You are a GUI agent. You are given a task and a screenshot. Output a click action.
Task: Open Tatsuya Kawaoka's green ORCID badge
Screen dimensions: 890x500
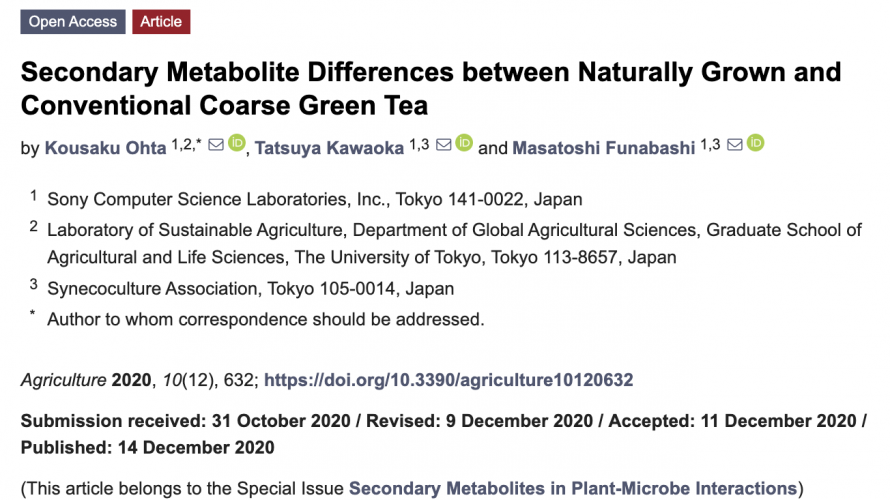(464, 143)
